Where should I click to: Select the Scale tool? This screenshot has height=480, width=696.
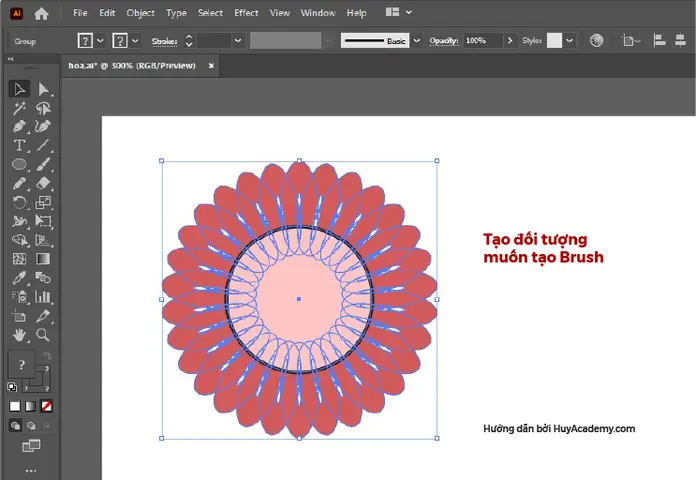43,202
